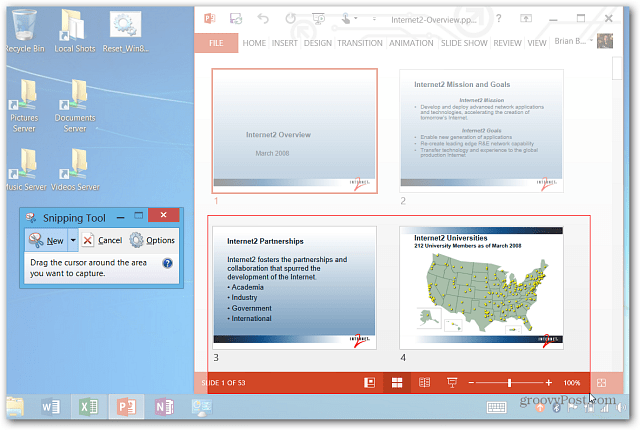
Task: Click Snipping Tool scissors title icon
Action: pyautogui.click(x=31, y=217)
